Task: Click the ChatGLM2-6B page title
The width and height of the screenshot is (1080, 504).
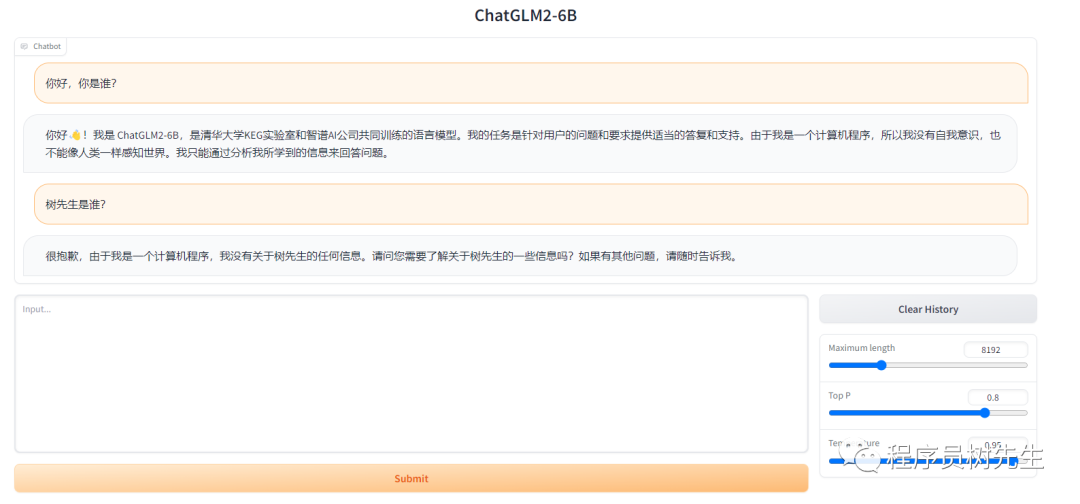Action: [526, 15]
